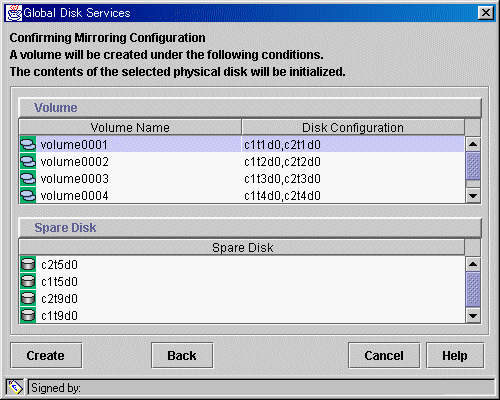Cancel the mirroring configuration

(384, 355)
